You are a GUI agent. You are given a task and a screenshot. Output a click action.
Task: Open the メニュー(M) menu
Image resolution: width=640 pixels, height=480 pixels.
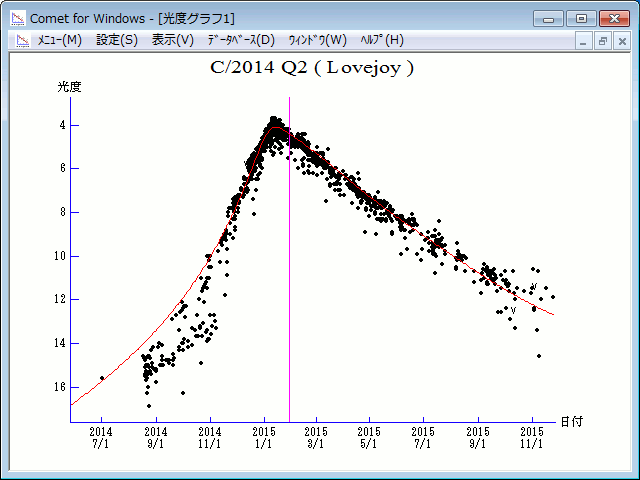click(x=60, y=40)
